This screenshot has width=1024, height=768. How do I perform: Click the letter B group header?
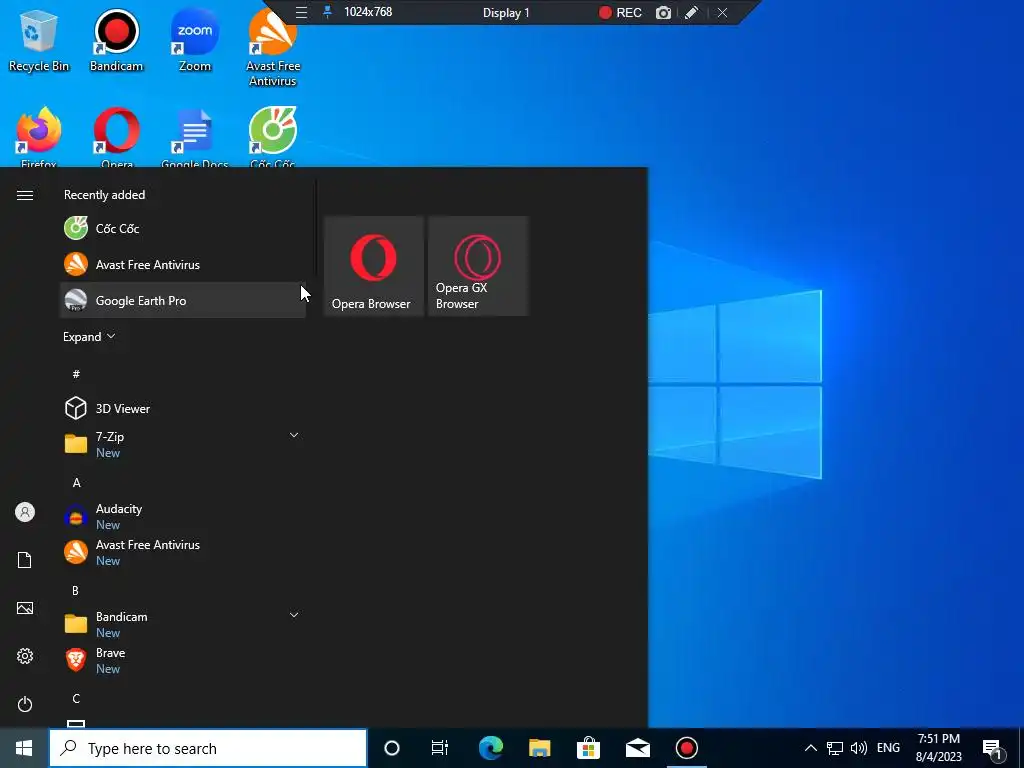click(x=76, y=590)
